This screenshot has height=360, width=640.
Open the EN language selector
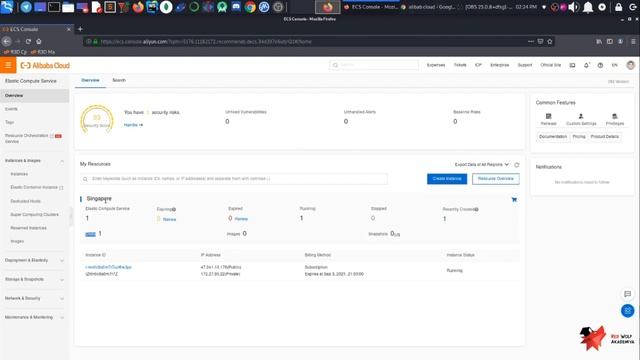coord(614,65)
